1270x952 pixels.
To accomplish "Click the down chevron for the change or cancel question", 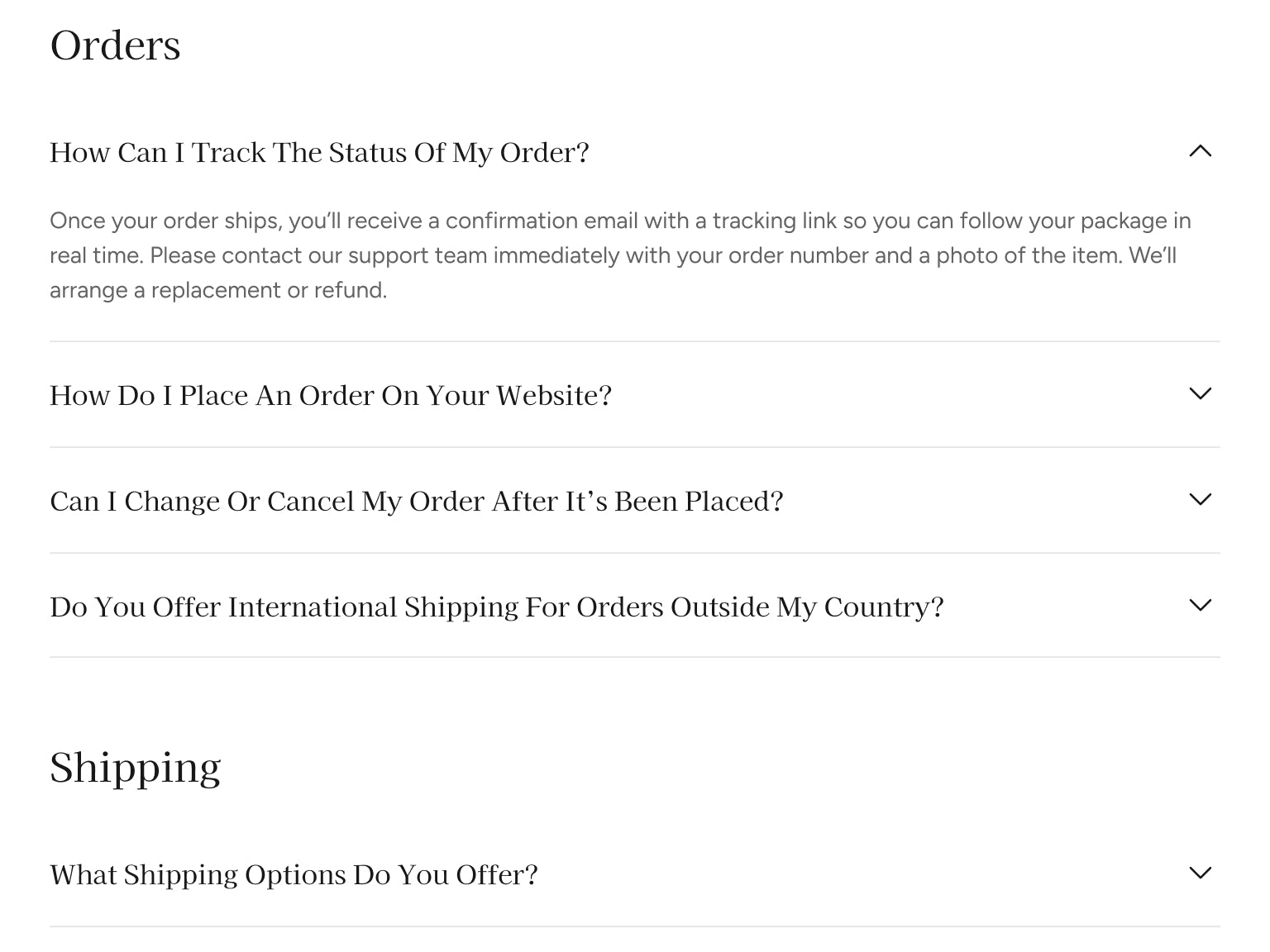I will [1200, 500].
